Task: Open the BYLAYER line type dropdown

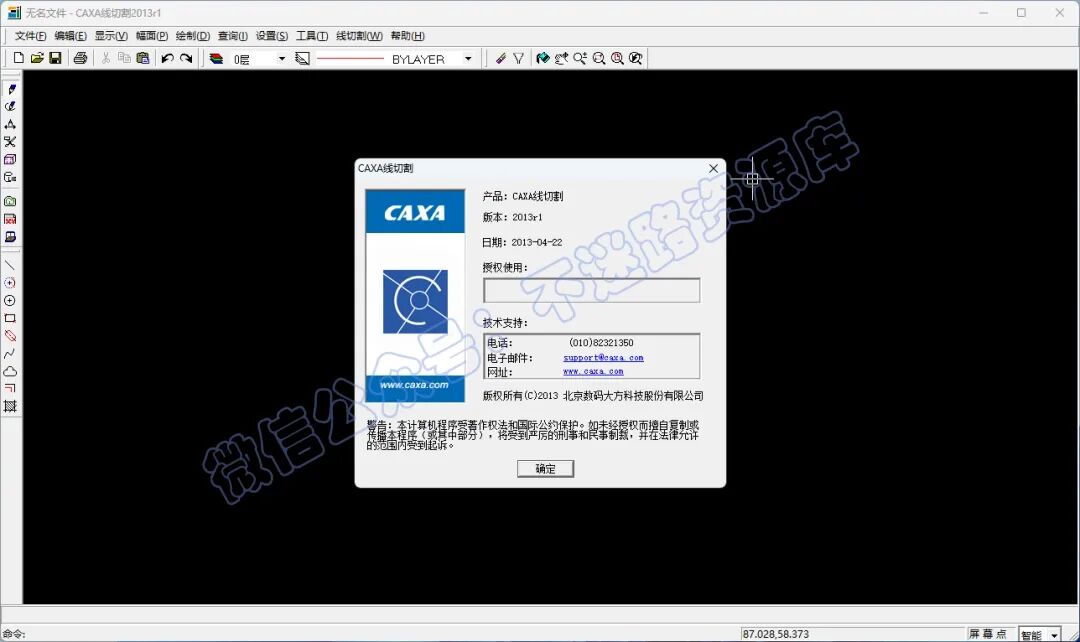Action: 468,59
